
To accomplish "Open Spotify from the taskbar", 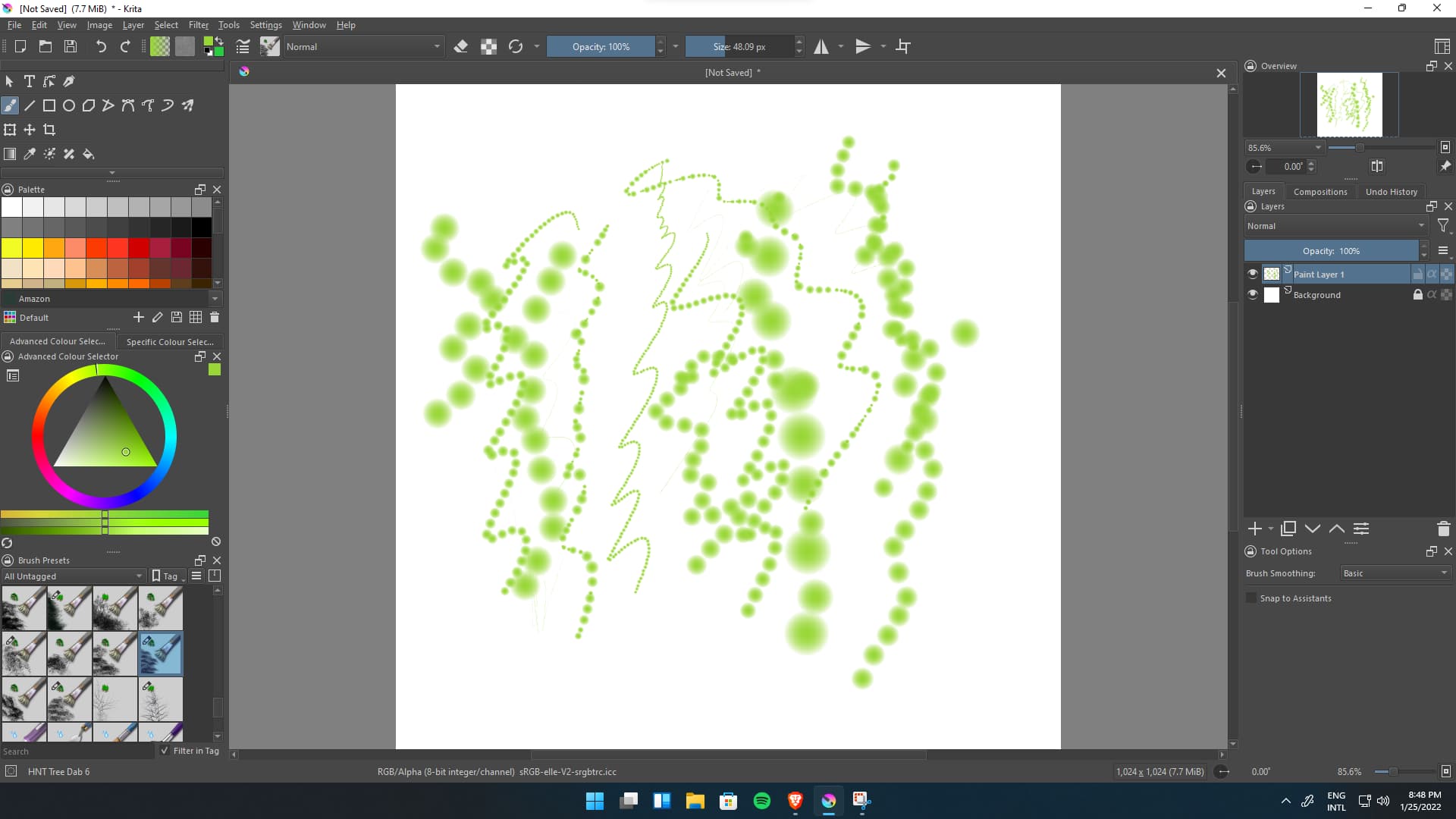I will click(761, 801).
